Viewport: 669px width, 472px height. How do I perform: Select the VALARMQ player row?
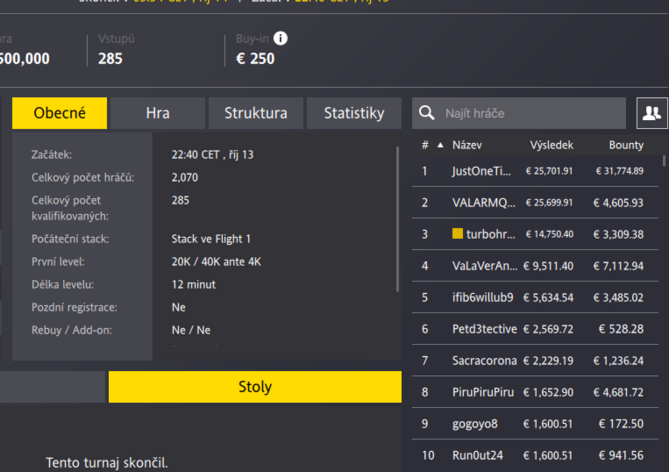[x=484, y=203]
